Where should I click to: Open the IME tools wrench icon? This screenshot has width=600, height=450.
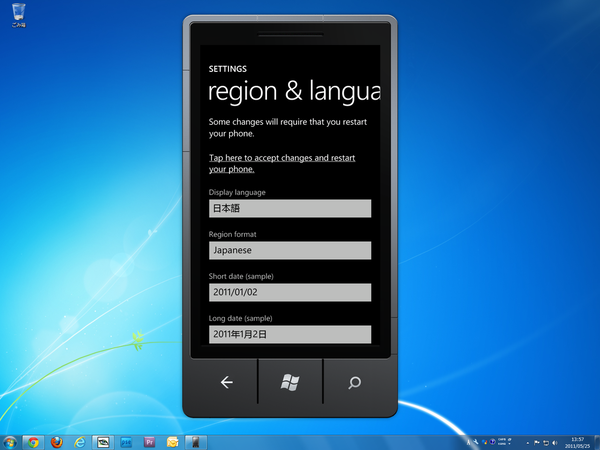coord(476,442)
